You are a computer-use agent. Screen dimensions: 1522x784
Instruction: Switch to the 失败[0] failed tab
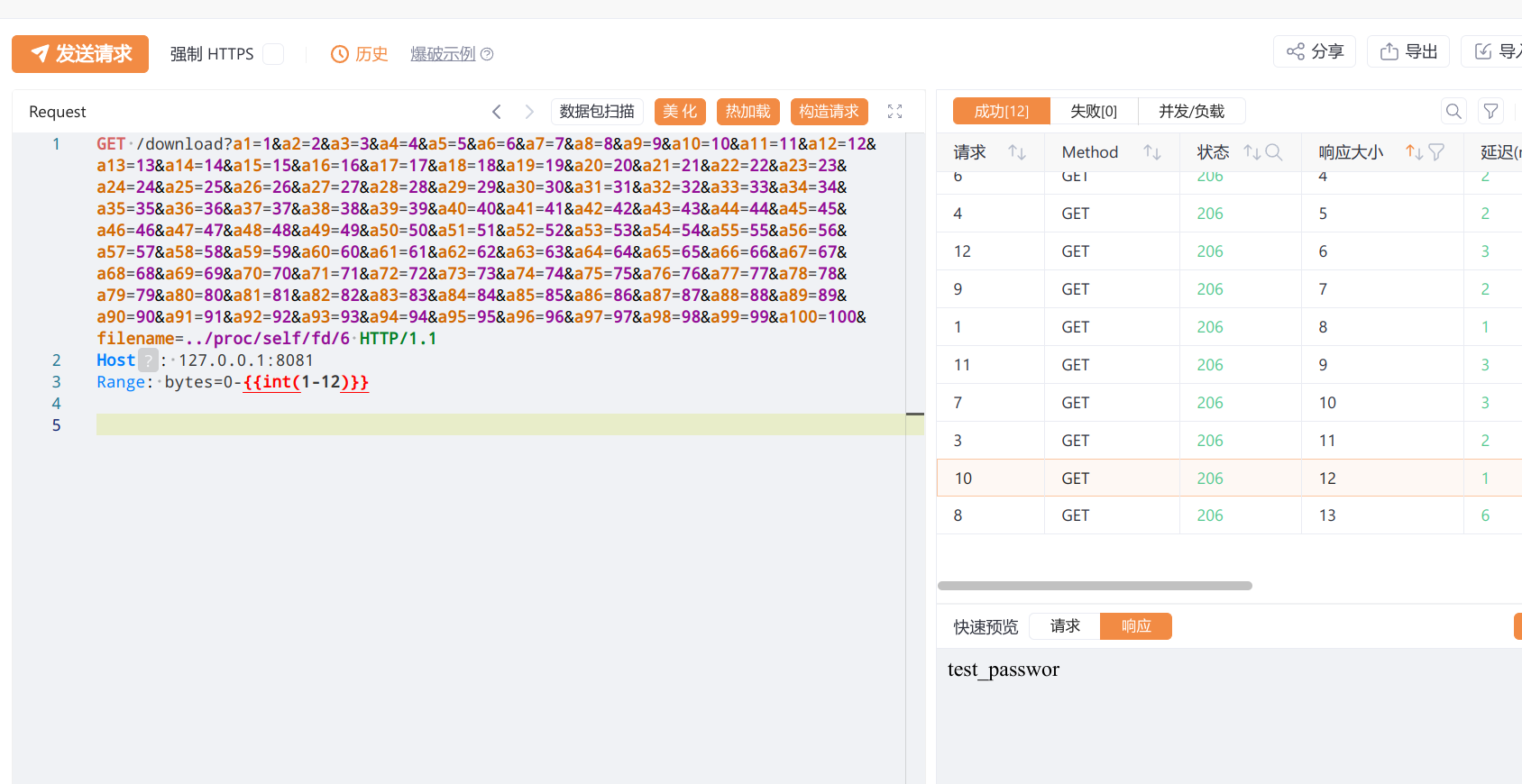pyautogui.click(x=1094, y=112)
